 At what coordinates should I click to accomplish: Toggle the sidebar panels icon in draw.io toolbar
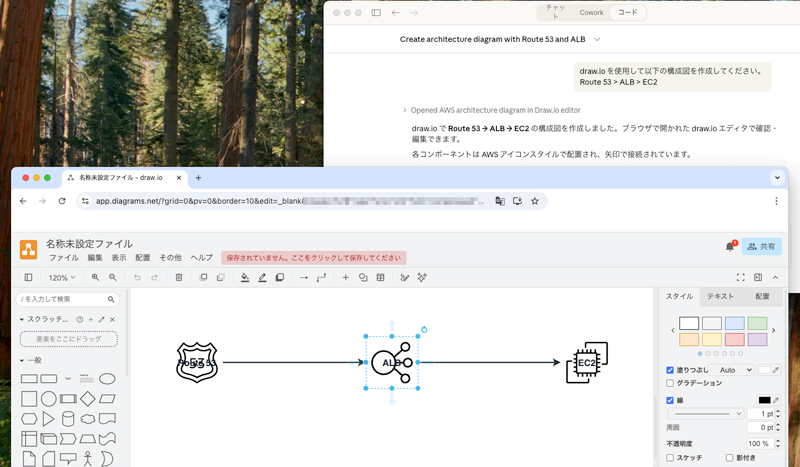tap(29, 277)
